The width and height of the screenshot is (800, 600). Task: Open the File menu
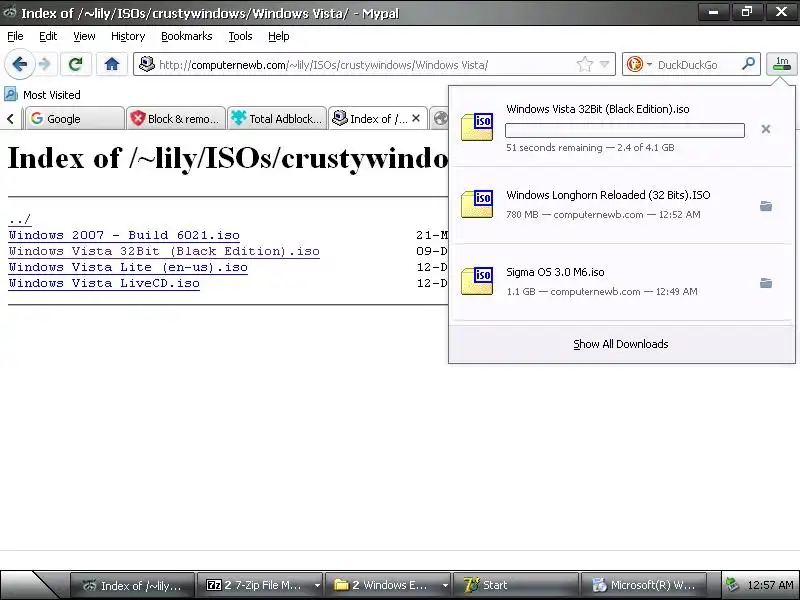15,36
